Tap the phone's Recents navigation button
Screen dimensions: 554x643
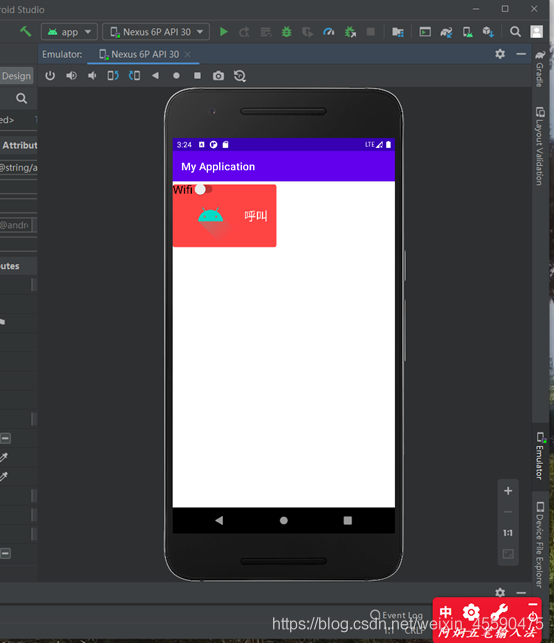click(x=348, y=520)
